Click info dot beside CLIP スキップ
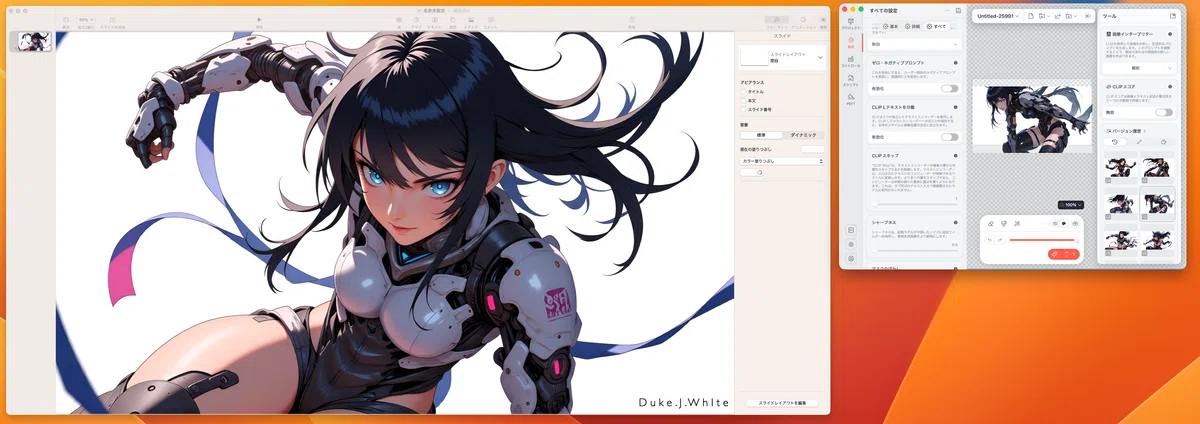This screenshot has width=1200, height=424. (x=956, y=156)
